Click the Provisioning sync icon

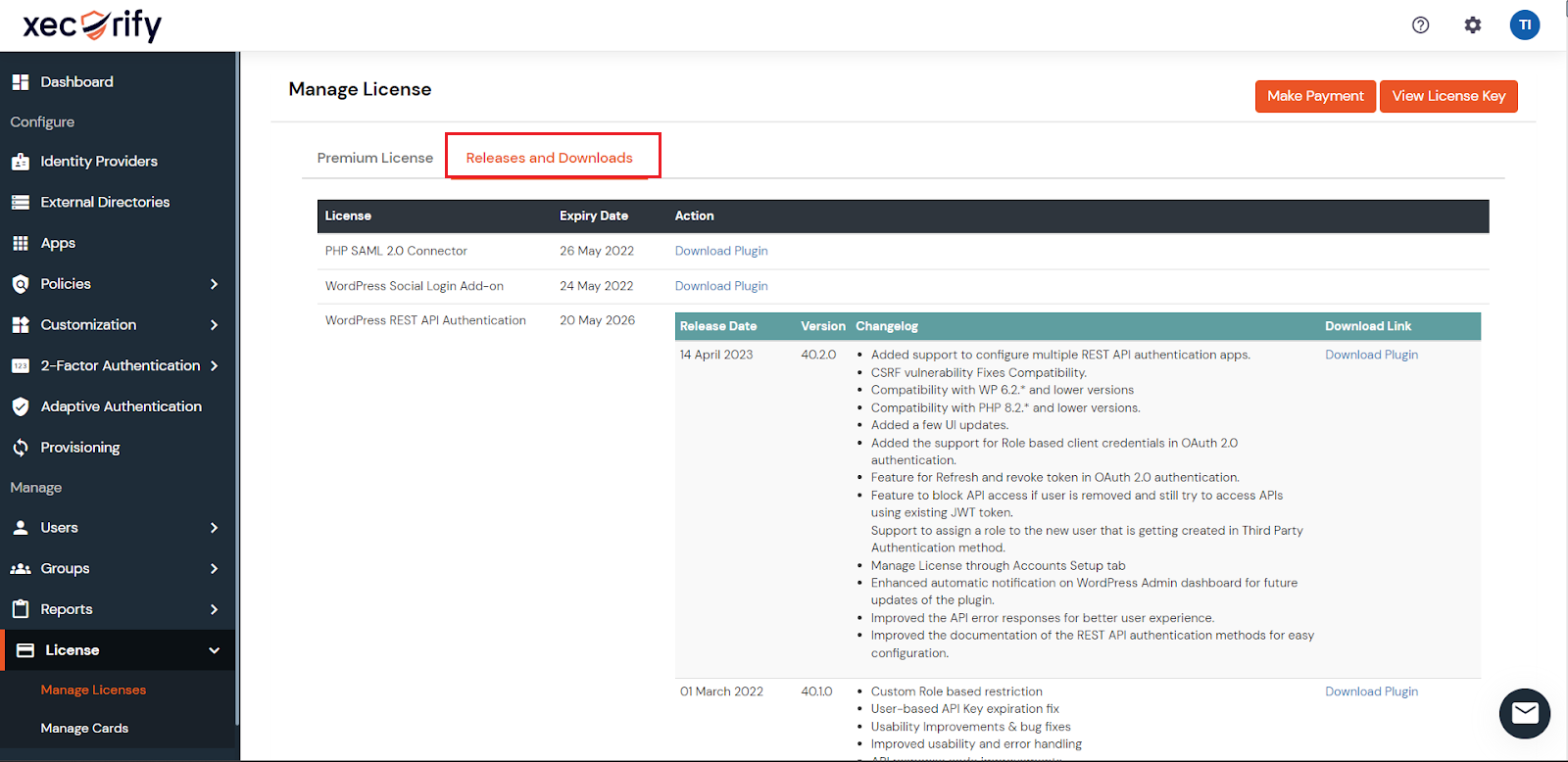(20, 448)
